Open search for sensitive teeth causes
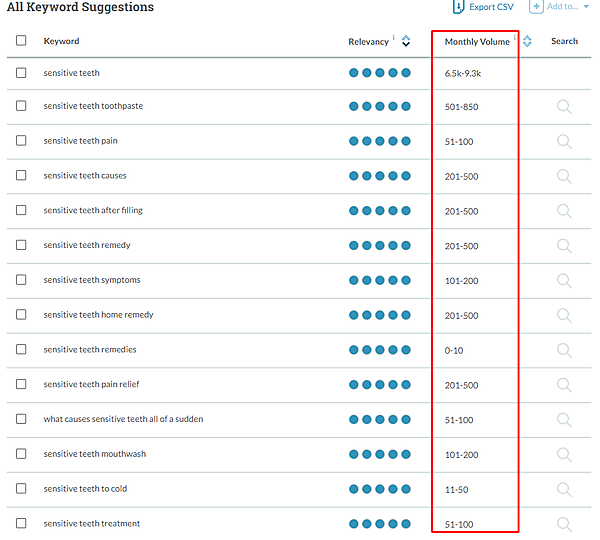The width and height of the screenshot is (600, 540). coord(564,176)
